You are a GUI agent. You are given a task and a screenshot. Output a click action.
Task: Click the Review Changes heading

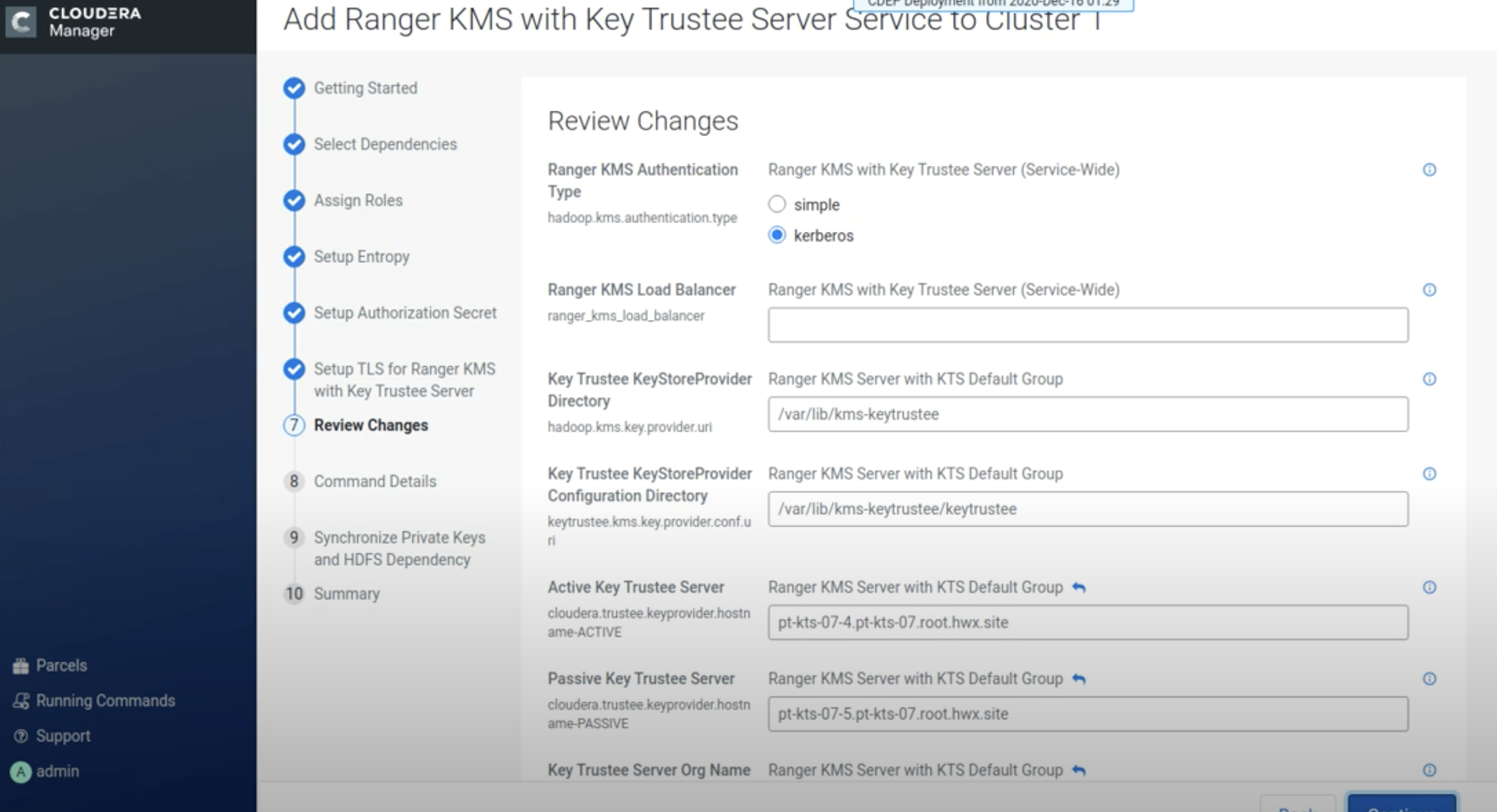(643, 121)
